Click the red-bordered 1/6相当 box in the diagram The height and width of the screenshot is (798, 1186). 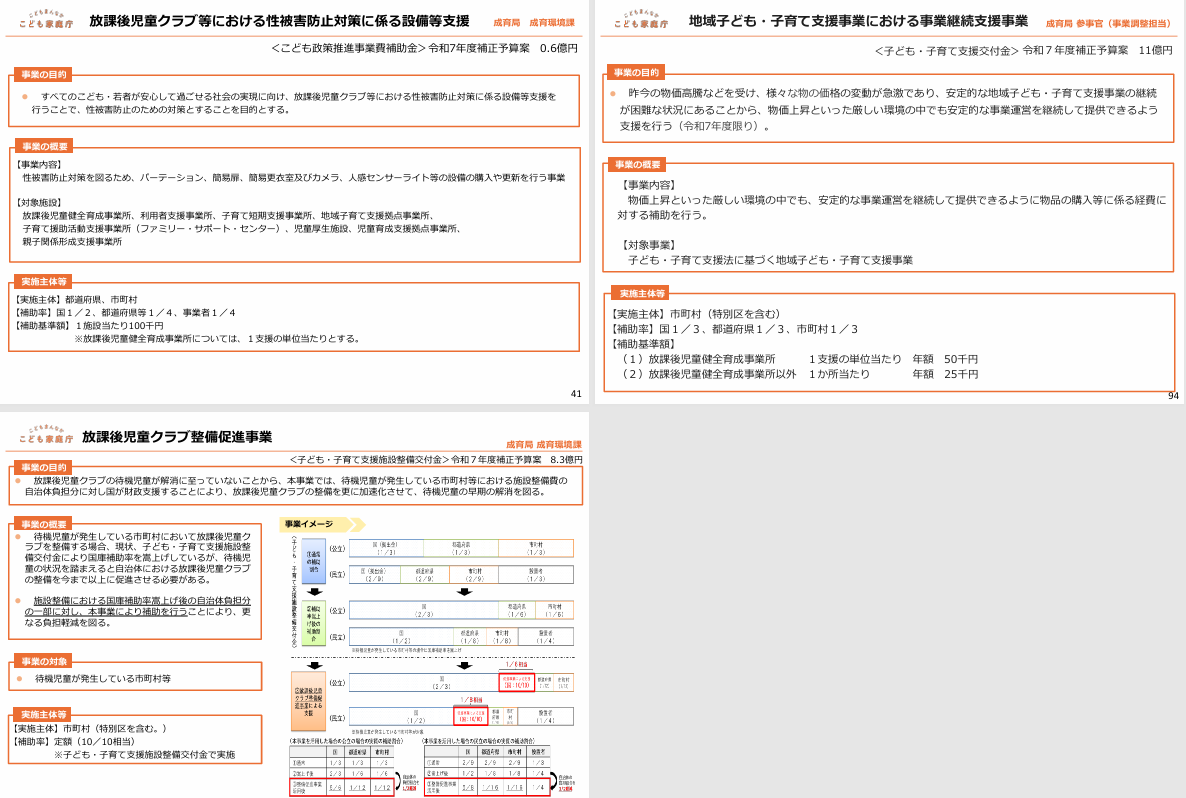(x=515, y=682)
